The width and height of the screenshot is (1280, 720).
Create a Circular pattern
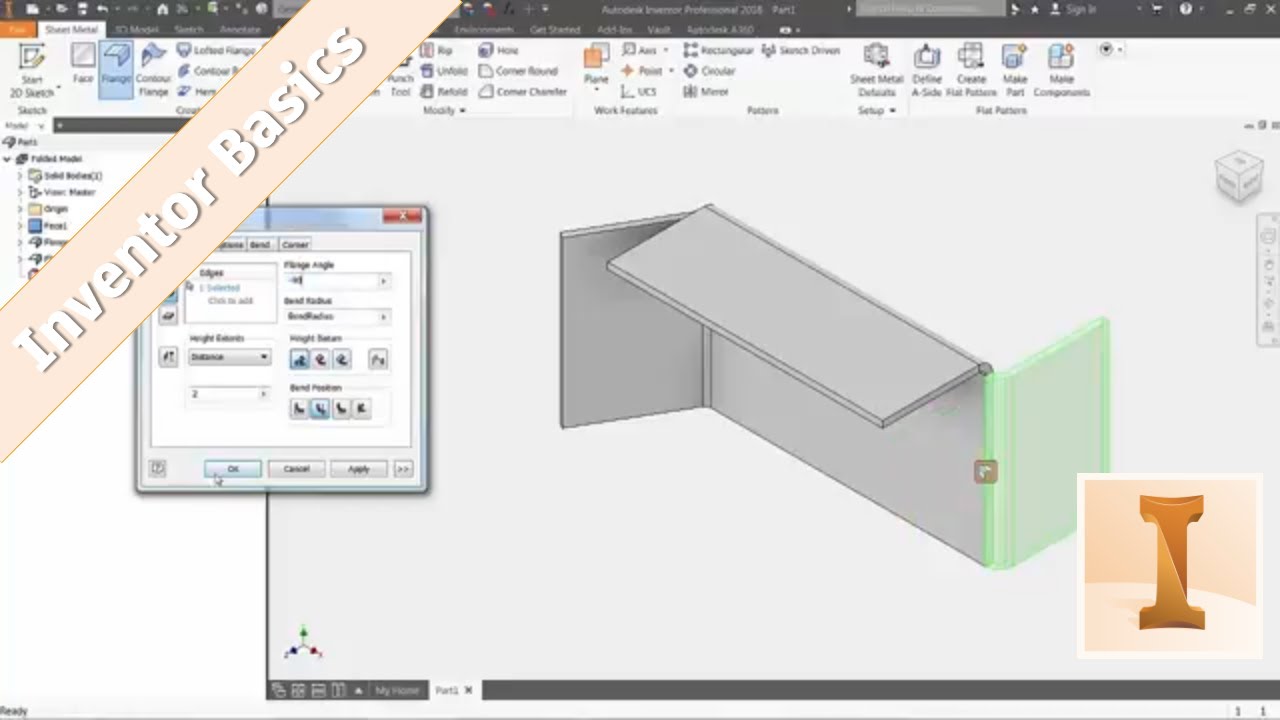click(709, 71)
